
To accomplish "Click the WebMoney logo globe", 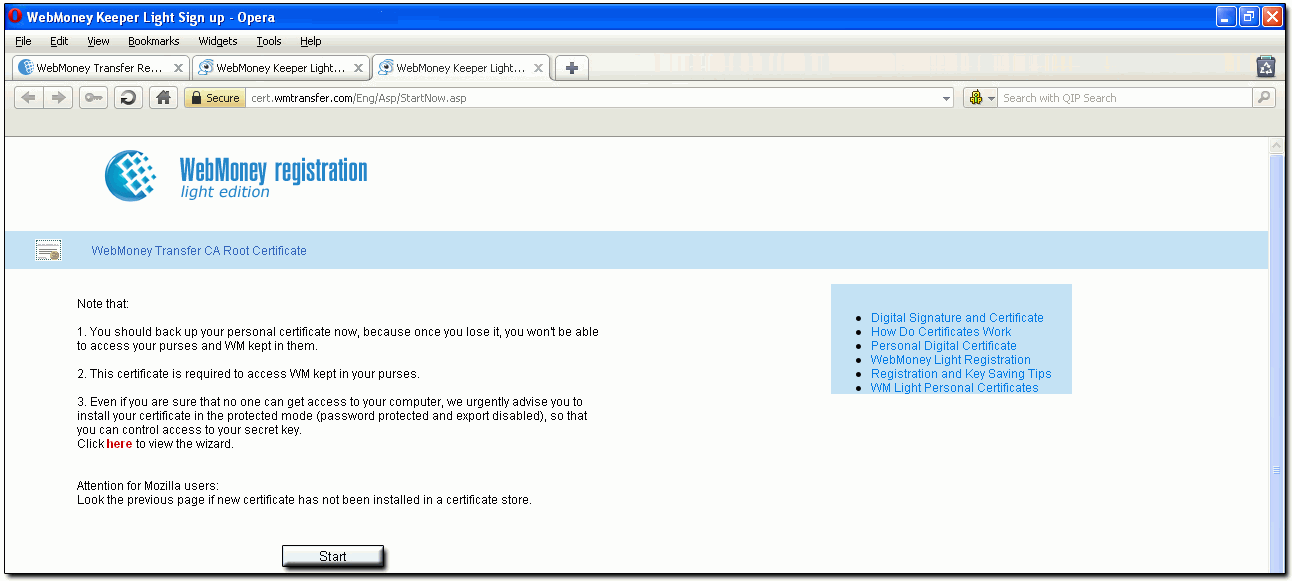I will point(131,175).
